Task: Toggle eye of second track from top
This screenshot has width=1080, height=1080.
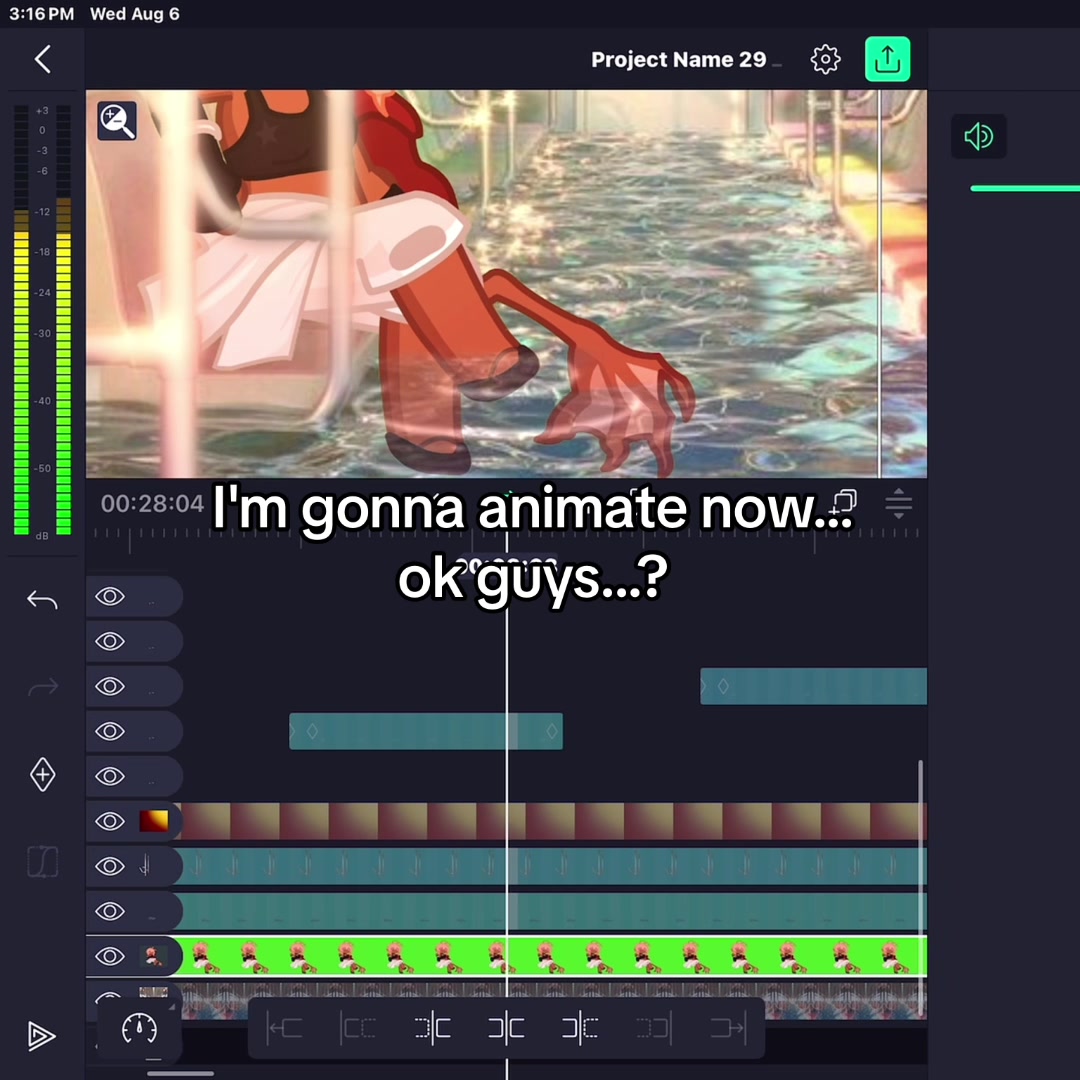Action: click(110, 641)
